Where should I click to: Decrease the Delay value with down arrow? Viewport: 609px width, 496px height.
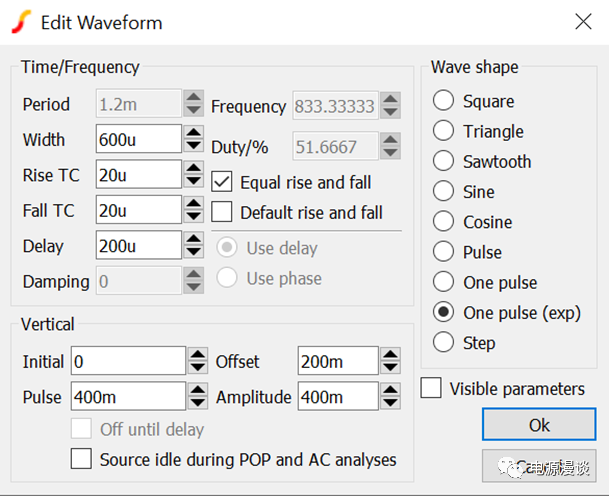point(195,252)
